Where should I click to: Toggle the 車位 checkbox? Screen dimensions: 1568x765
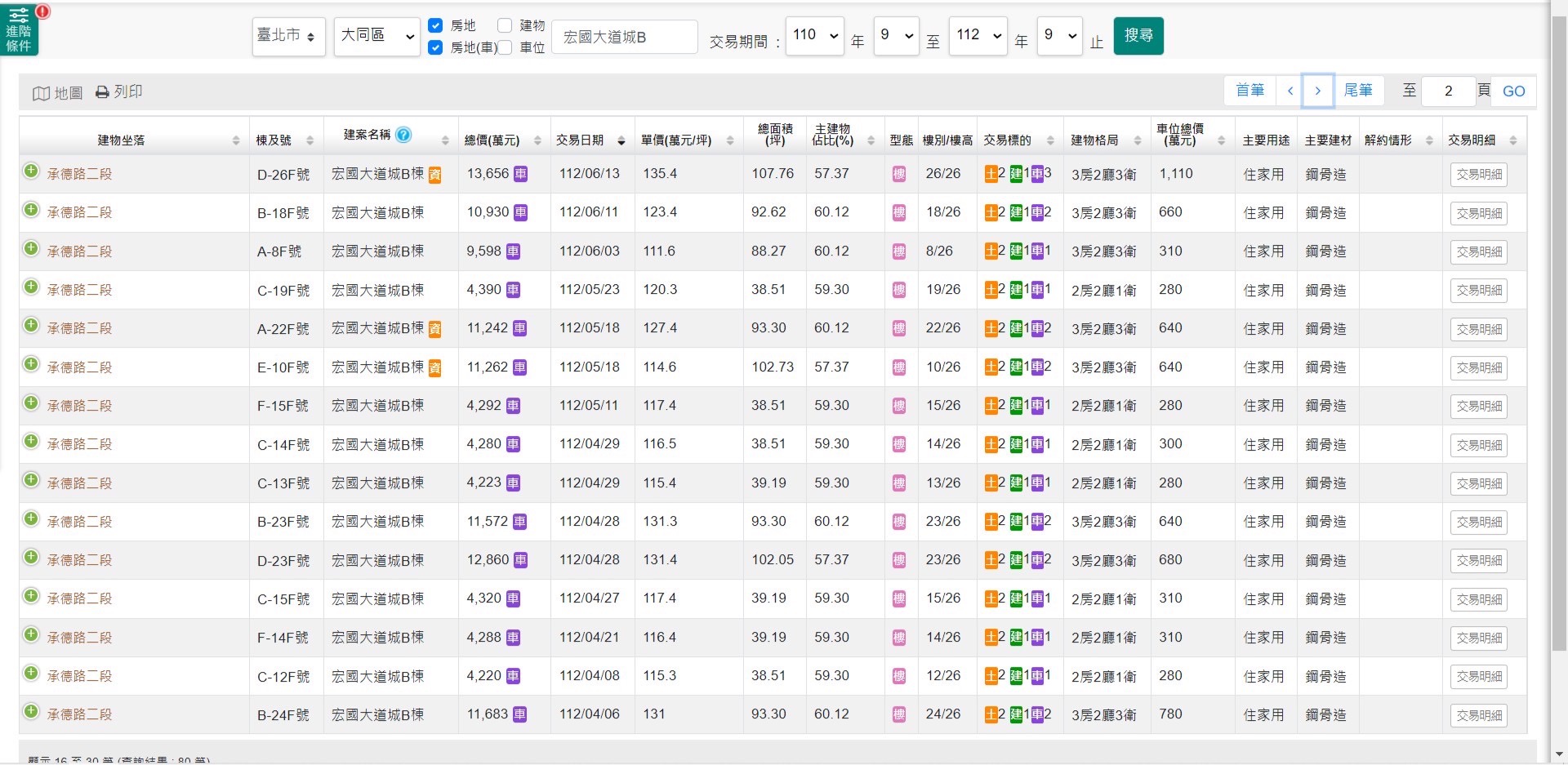(505, 47)
